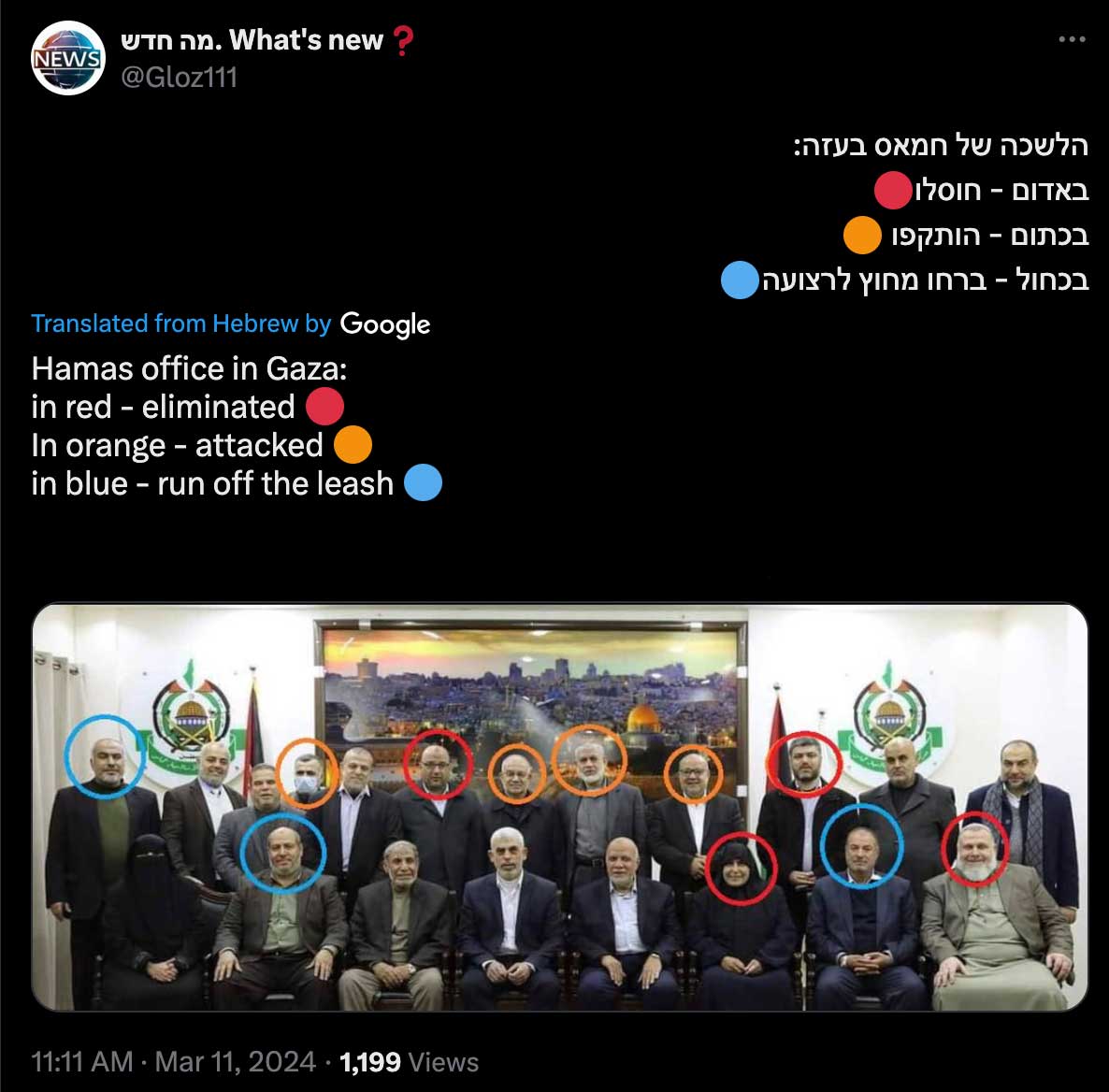
Task: Click the Hebrew headline at top right
Action: pyautogui.click(x=940, y=146)
